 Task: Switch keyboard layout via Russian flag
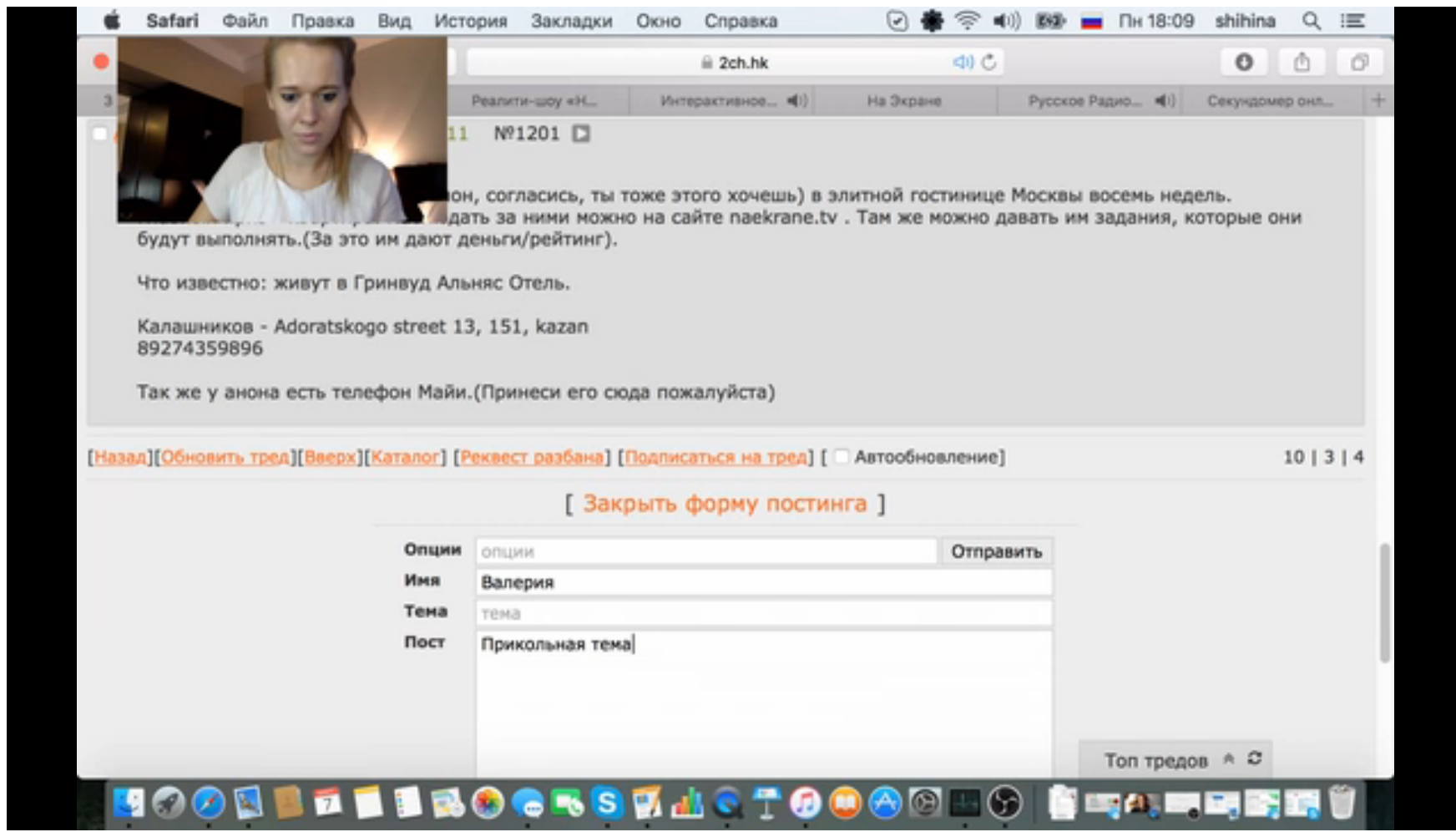(1091, 22)
